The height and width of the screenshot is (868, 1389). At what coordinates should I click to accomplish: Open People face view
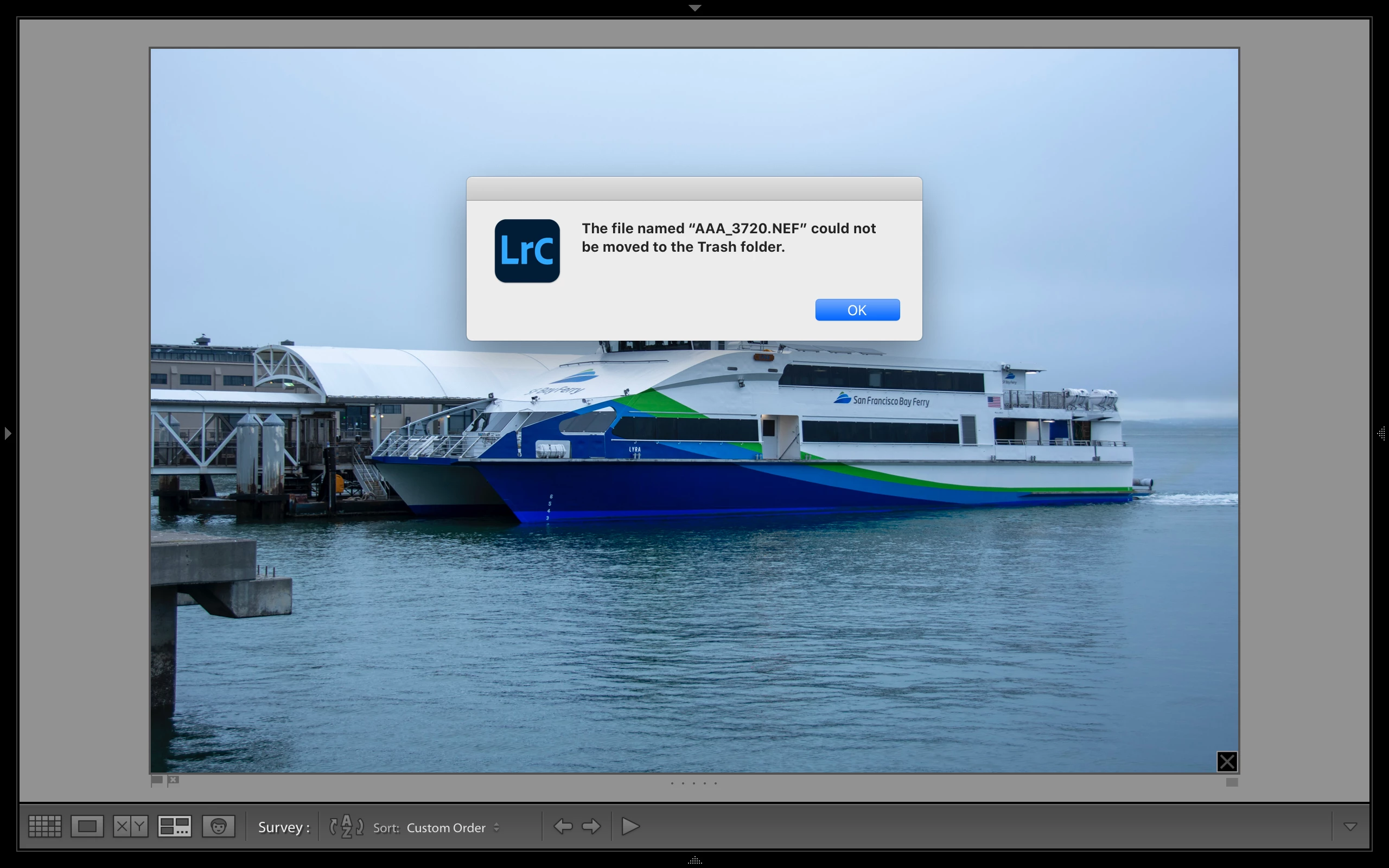pos(218,827)
